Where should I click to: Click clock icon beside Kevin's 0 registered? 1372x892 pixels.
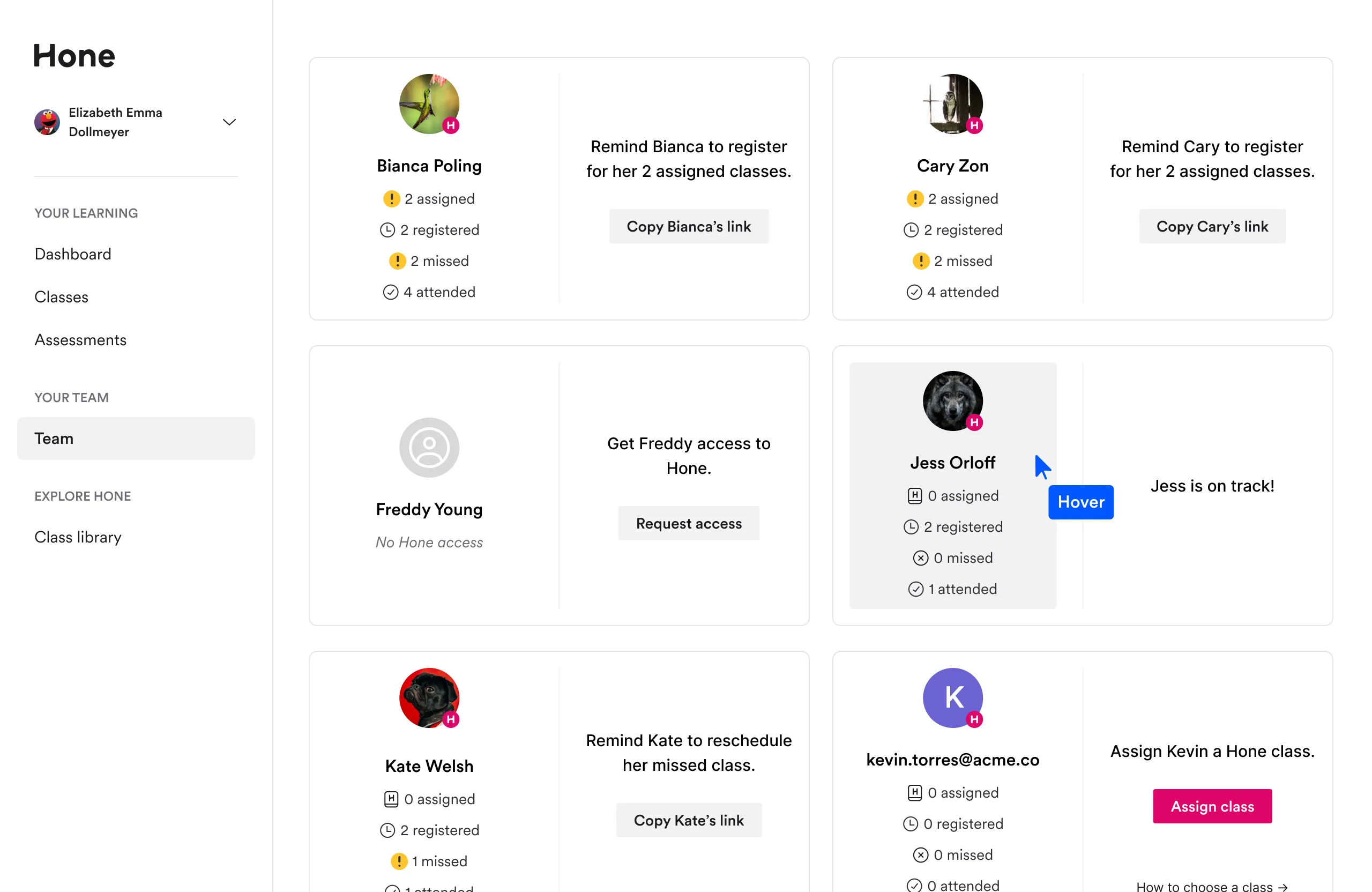point(910,824)
